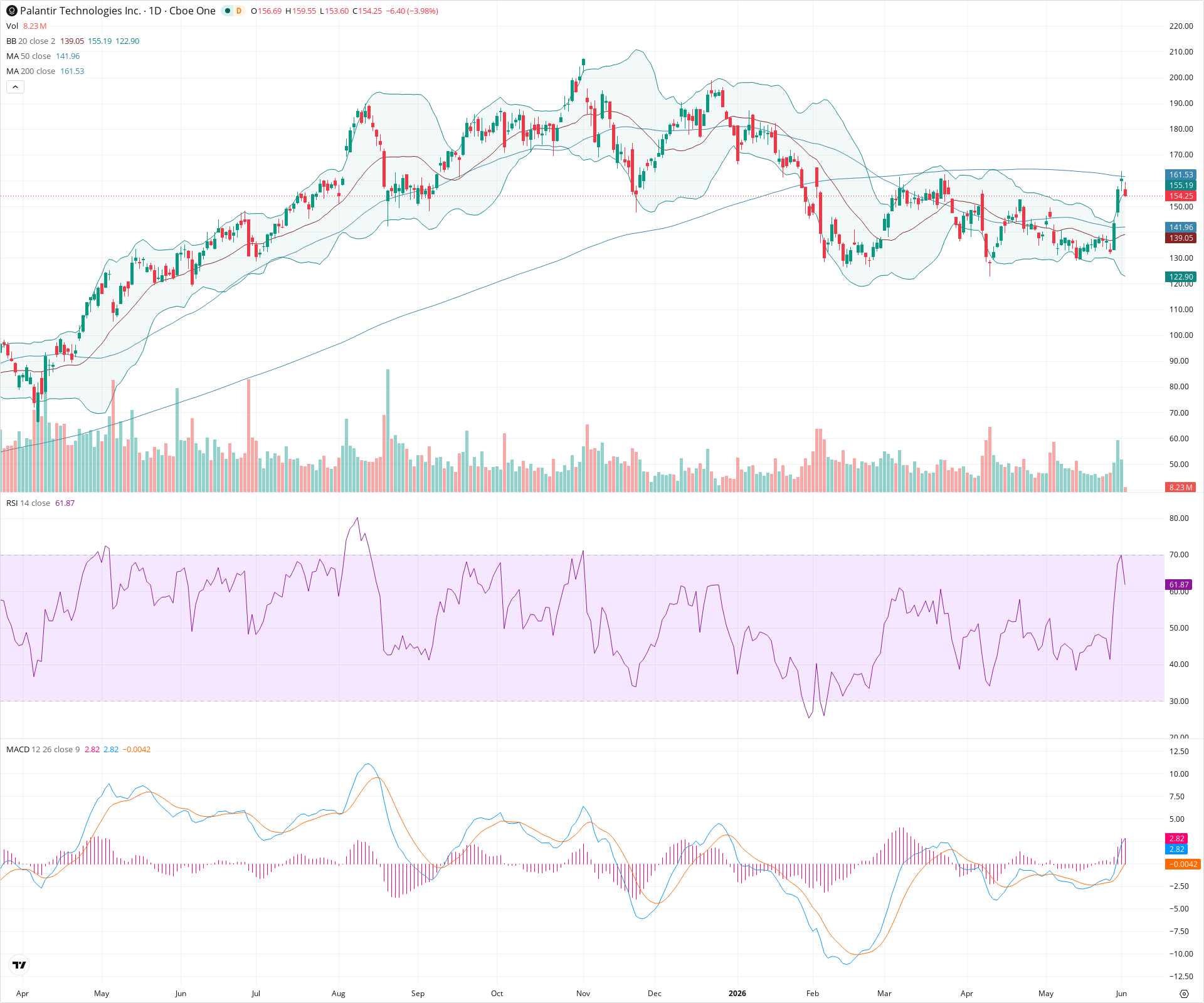Click the 155.19 tag on price axis
This screenshot has width=1204, height=1003.
pos(1181,185)
